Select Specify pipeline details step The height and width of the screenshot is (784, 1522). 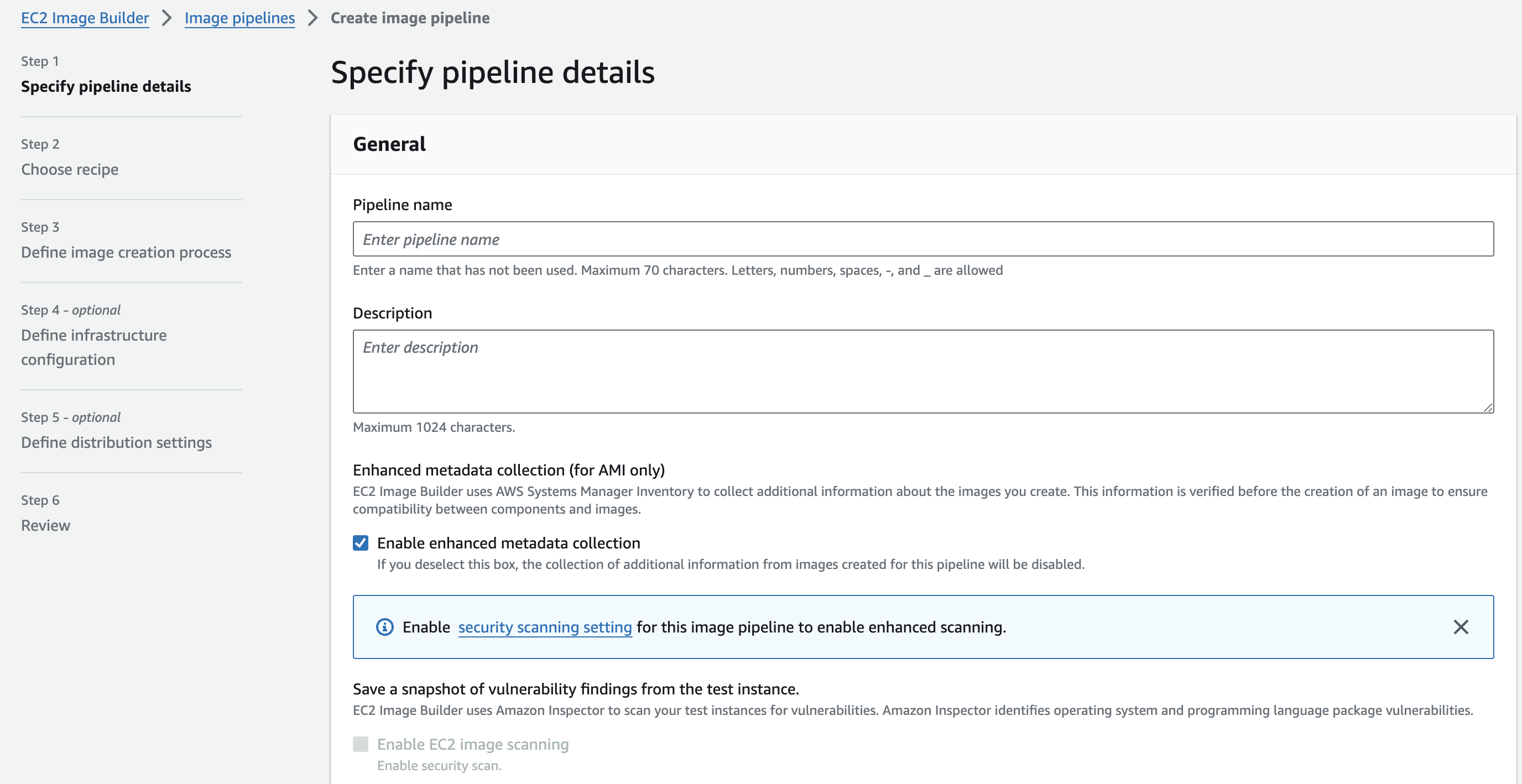click(x=106, y=86)
